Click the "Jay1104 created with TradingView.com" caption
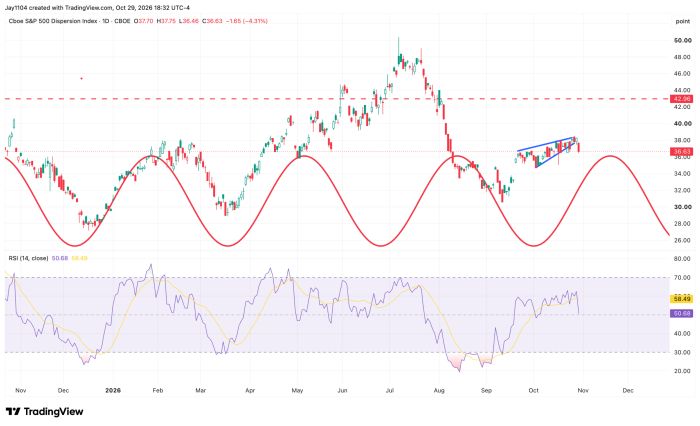 pyautogui.click(x=61, y=8)
